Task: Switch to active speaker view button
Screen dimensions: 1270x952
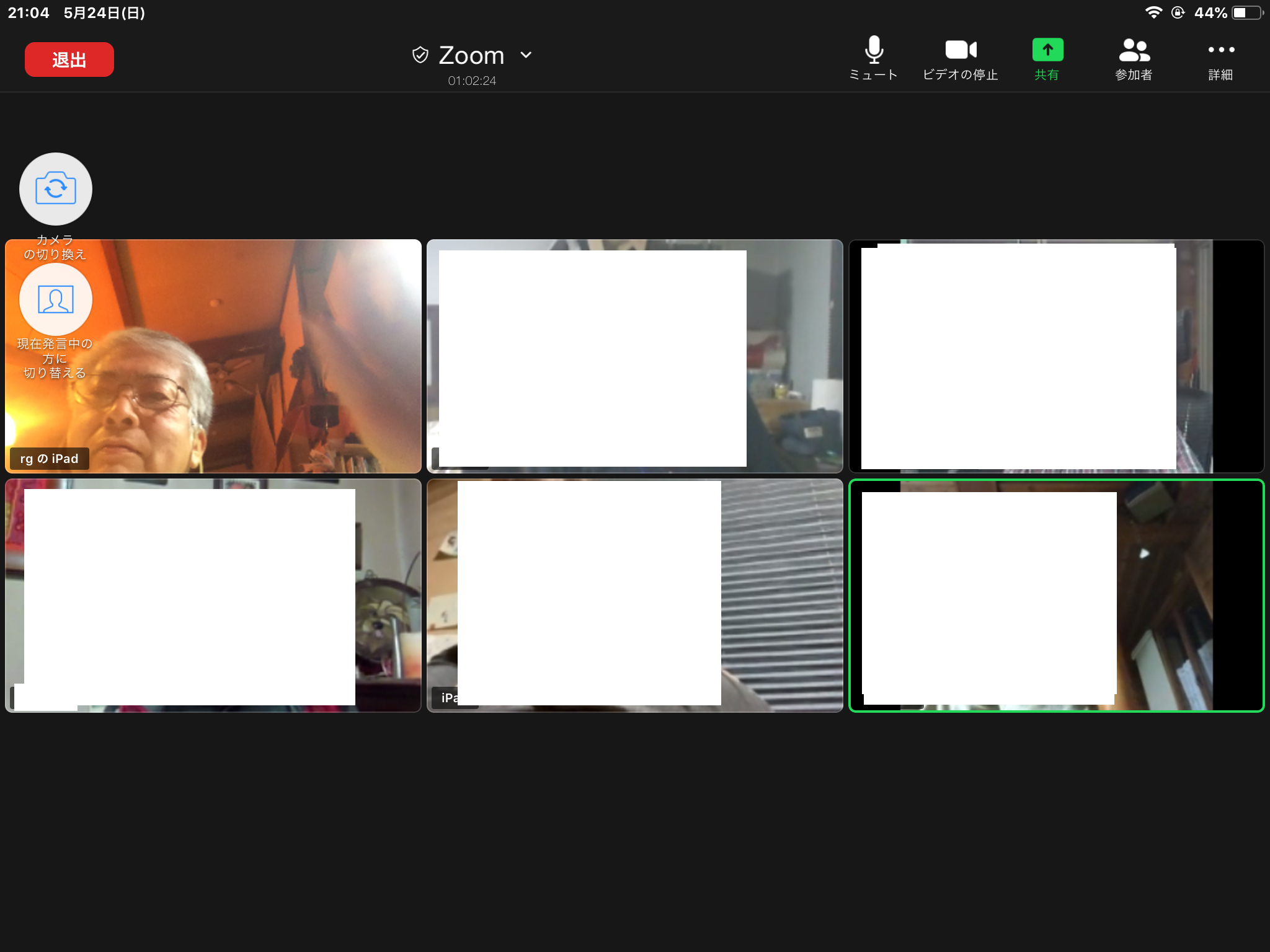Action: 56,299
